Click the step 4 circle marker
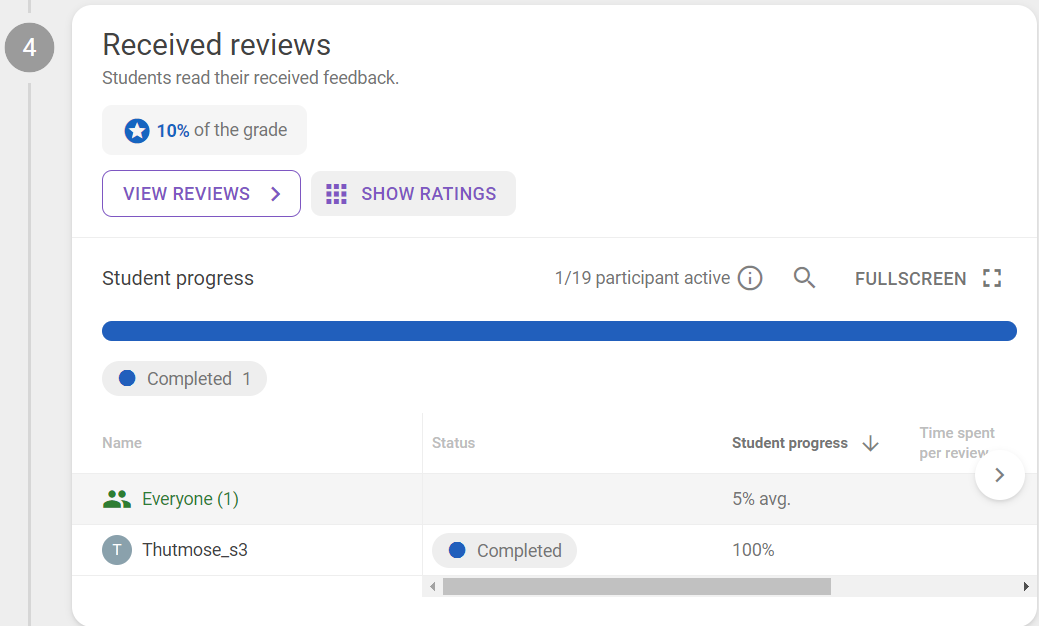The height and width of the screenshot is (626, 1039). tap(29, 48)
